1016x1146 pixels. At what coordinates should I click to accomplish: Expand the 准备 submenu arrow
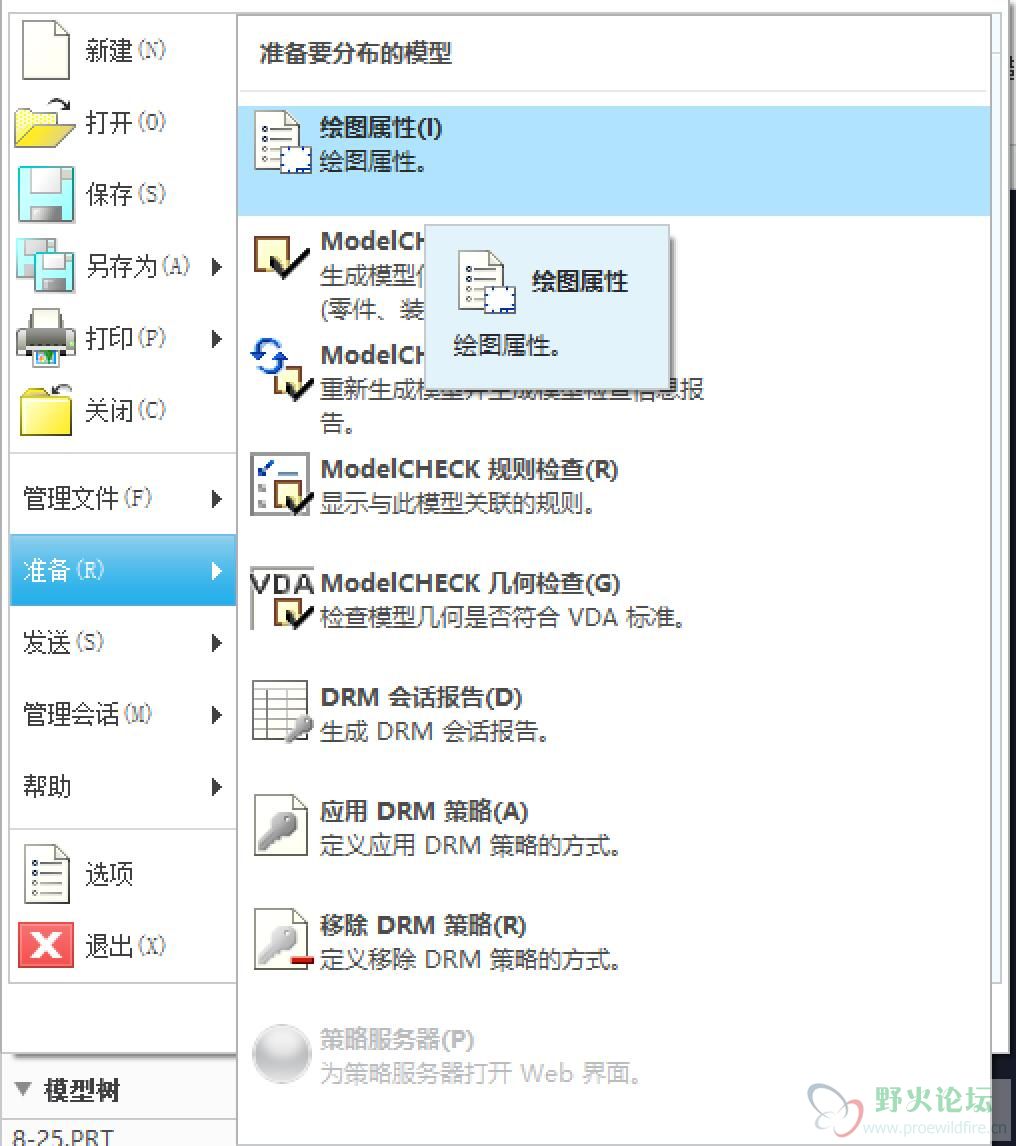pyautogui.click(x=216, y=571)
